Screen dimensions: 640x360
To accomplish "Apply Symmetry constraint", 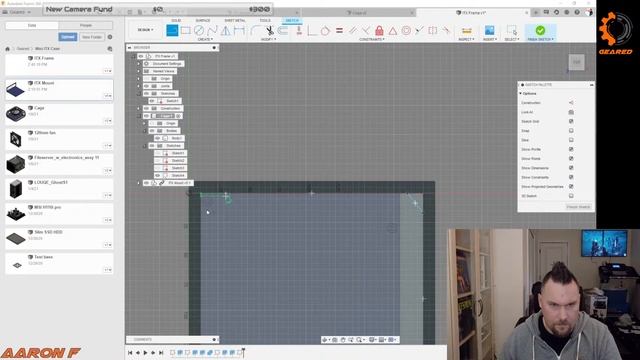I will [433, 30].
